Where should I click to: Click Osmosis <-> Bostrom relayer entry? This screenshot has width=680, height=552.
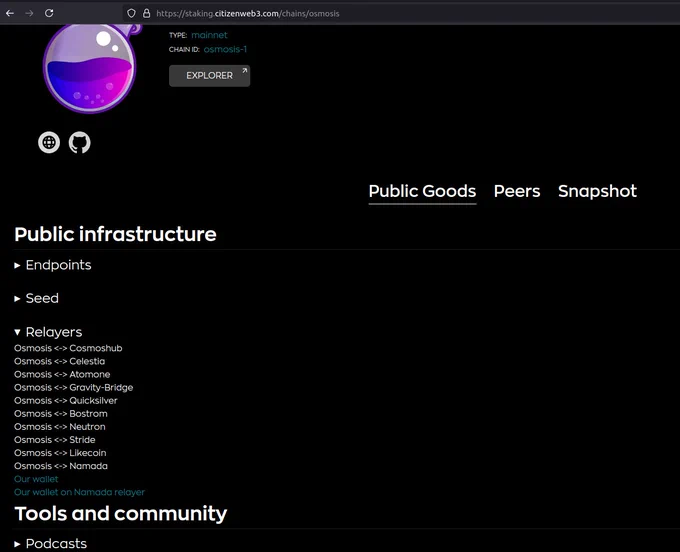click(61, 414)
